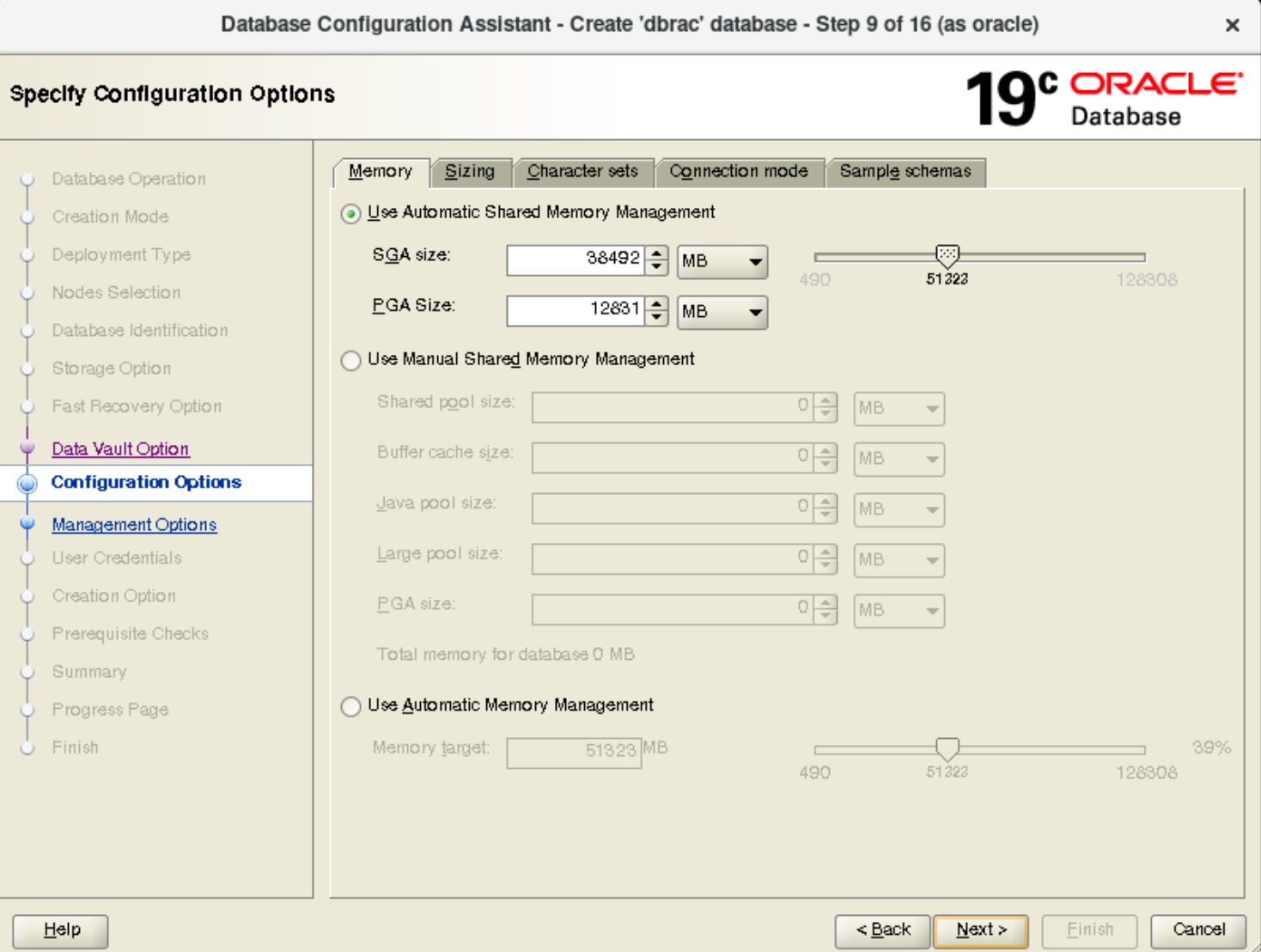Open Large pool size unit dropdown

click(899, 560)
